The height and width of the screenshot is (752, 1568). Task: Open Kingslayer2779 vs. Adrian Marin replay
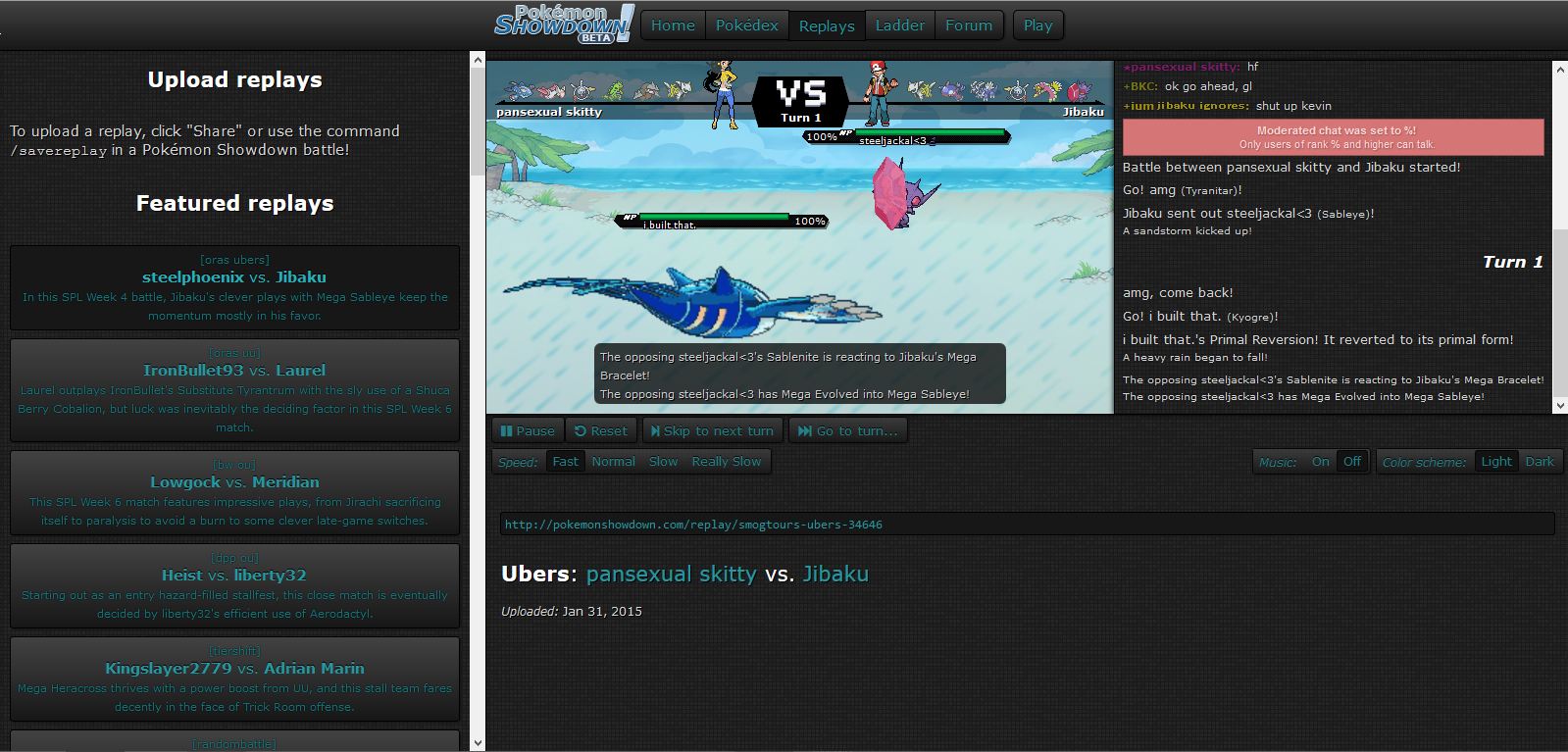(x=234, y=678)
